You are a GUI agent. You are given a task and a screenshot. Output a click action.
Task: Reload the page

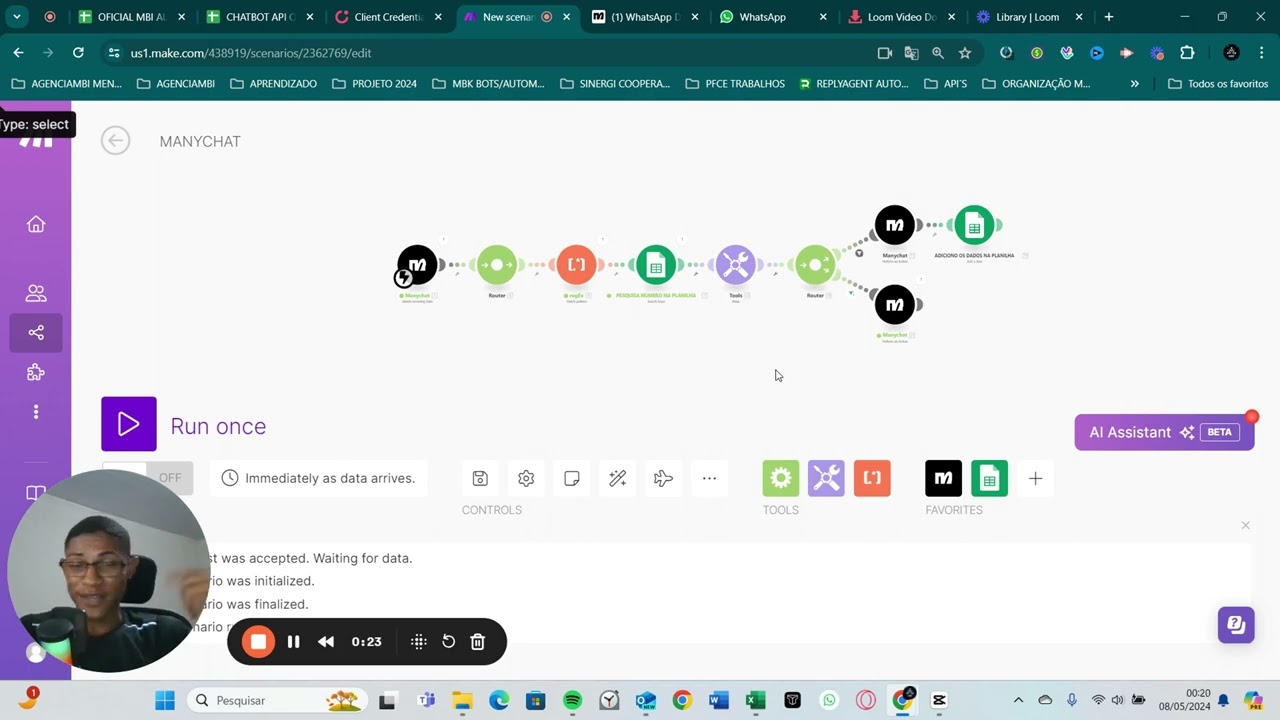78,53
